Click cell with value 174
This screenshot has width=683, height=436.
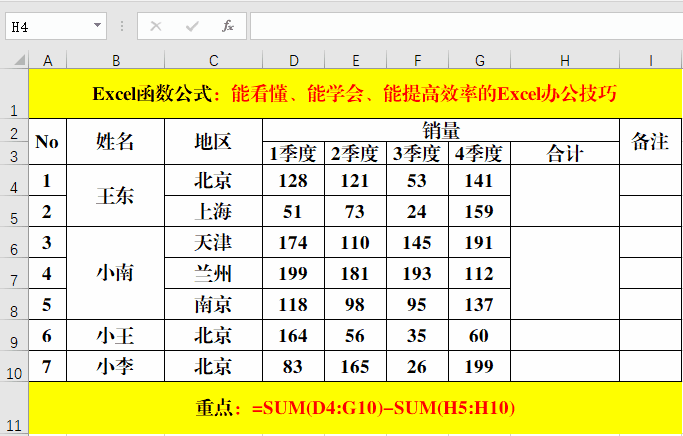click(x=294, y=242)
